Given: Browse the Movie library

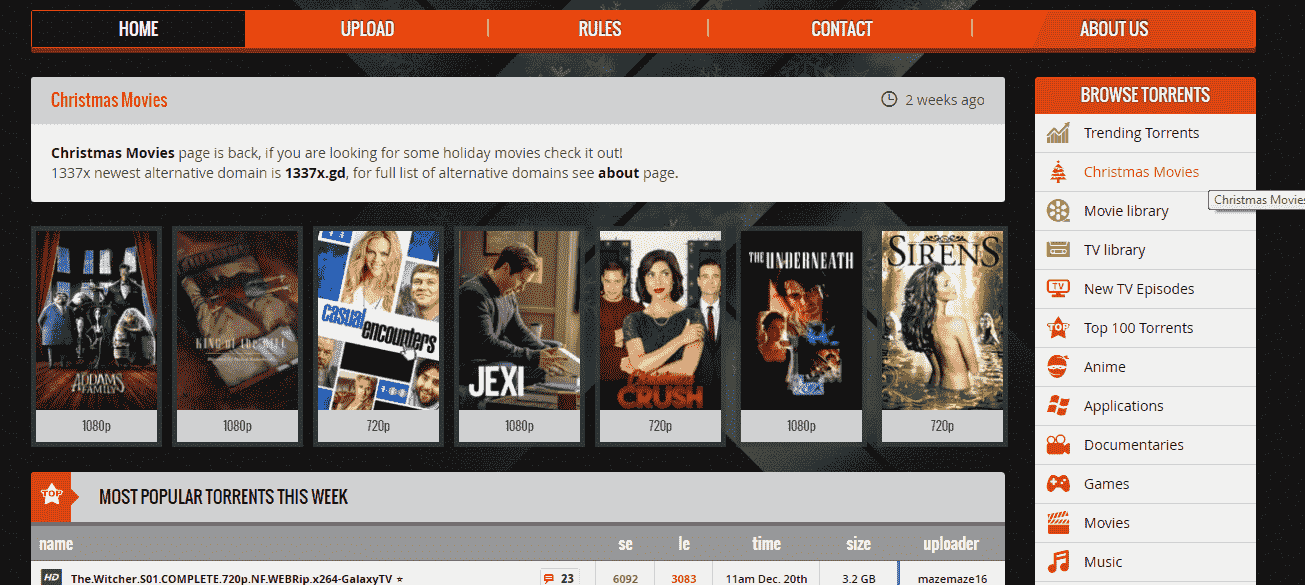Looking at the screenshot, I should point(1126,211).
